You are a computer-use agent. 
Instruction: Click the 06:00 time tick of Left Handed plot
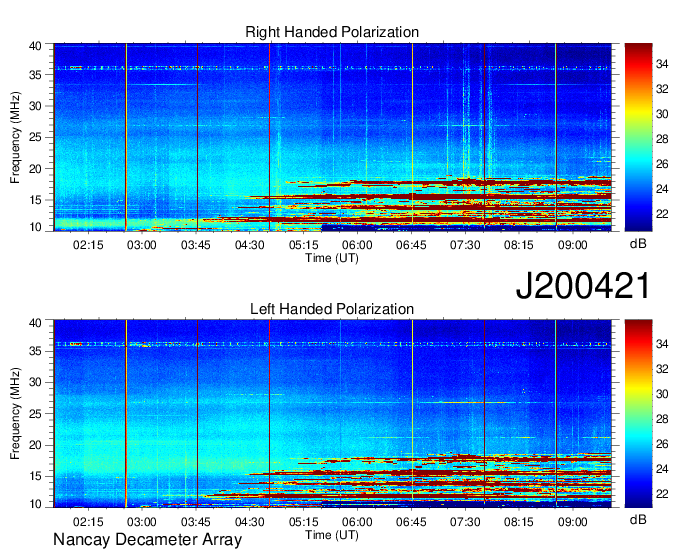click(357, 522)
